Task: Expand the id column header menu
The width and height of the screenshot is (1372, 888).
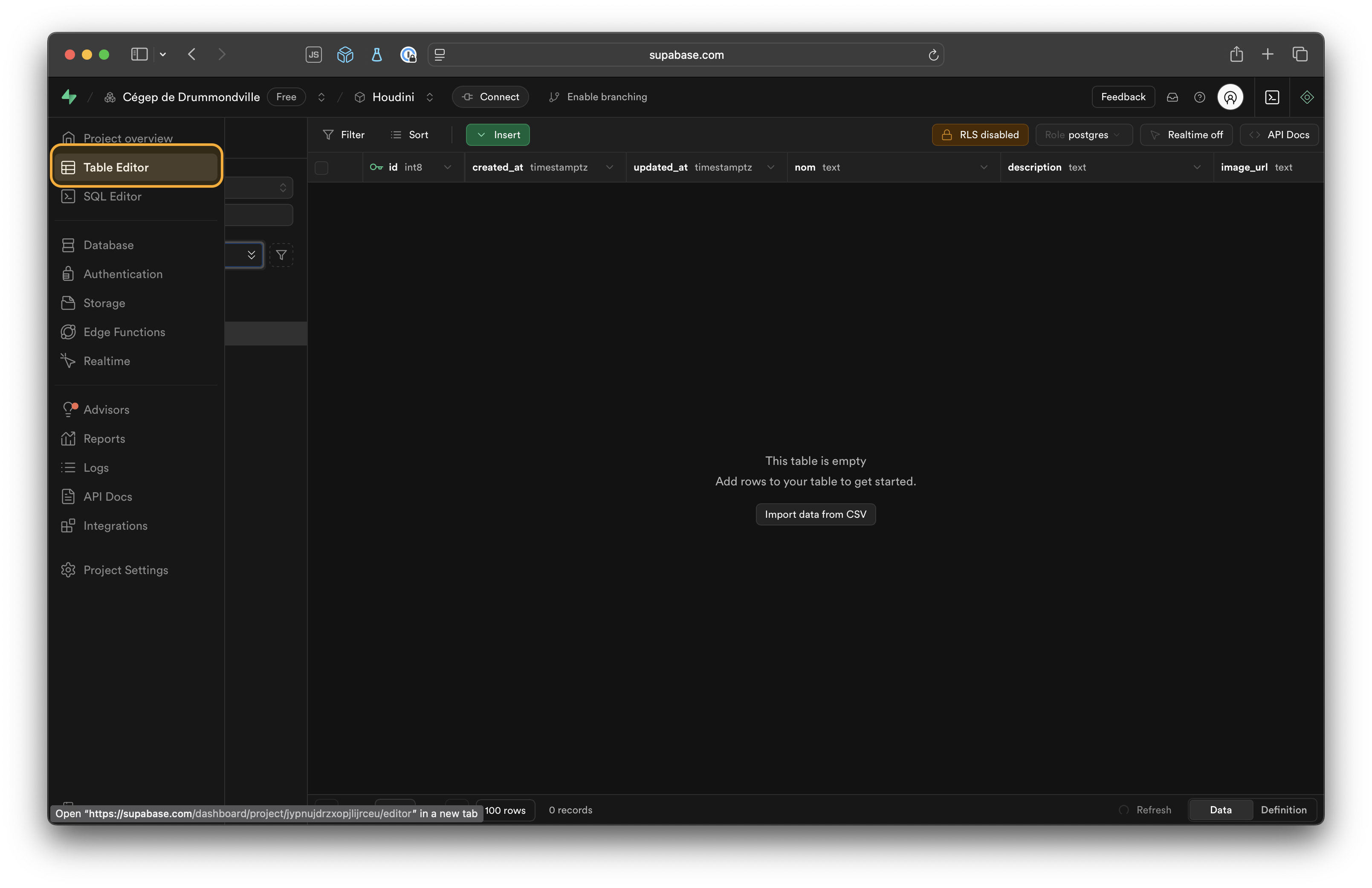Action: pos(448,167)
